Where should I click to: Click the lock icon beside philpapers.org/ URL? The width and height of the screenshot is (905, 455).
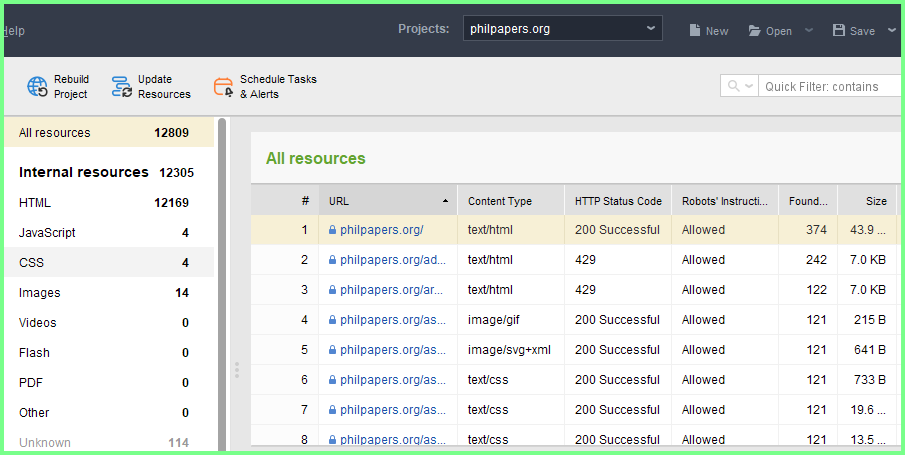[333, 230]
